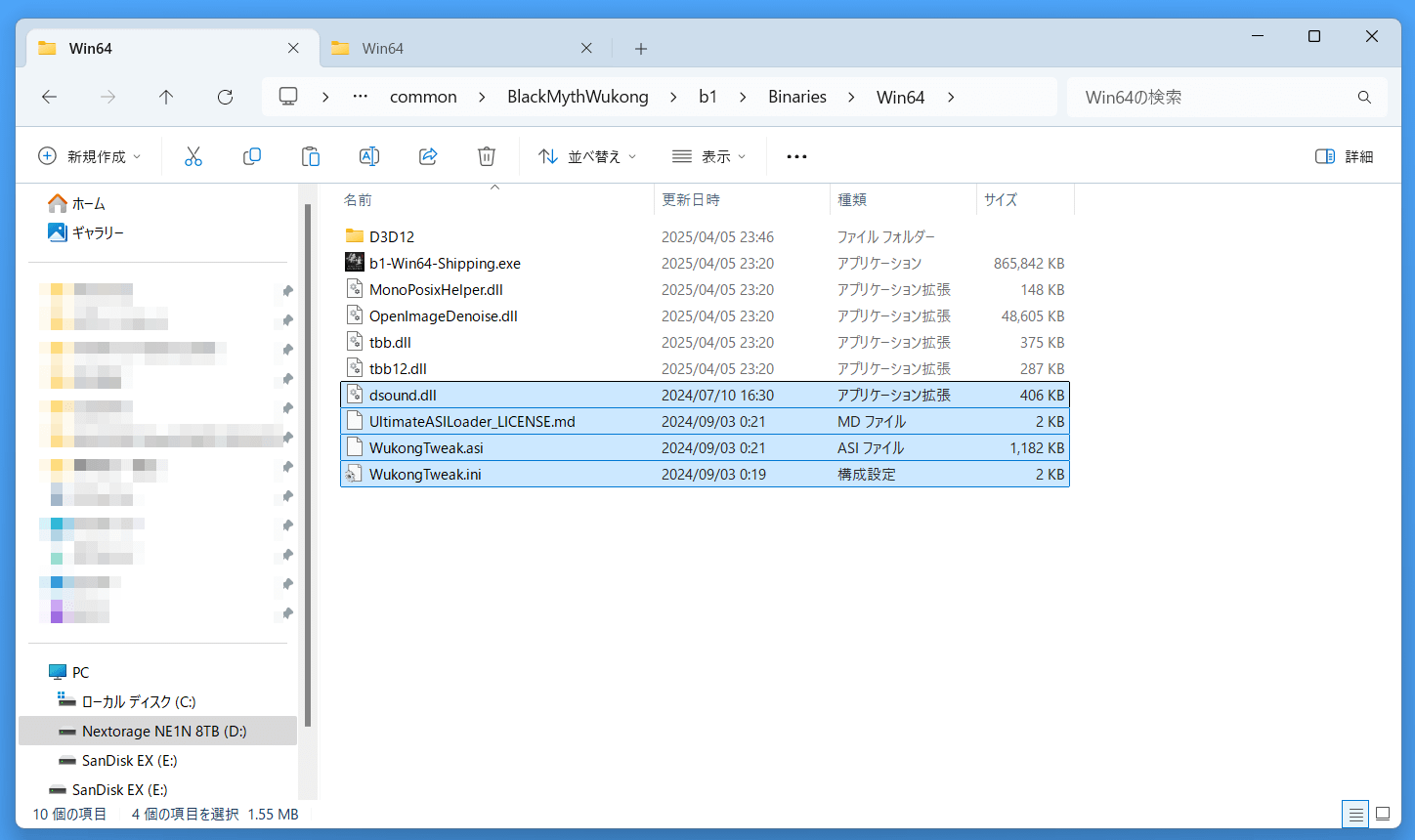This screenshot has width=1415, height=840.
Task: Switch to large thumbnails view icon in status bar
Action: click(x=1383, y=814)
